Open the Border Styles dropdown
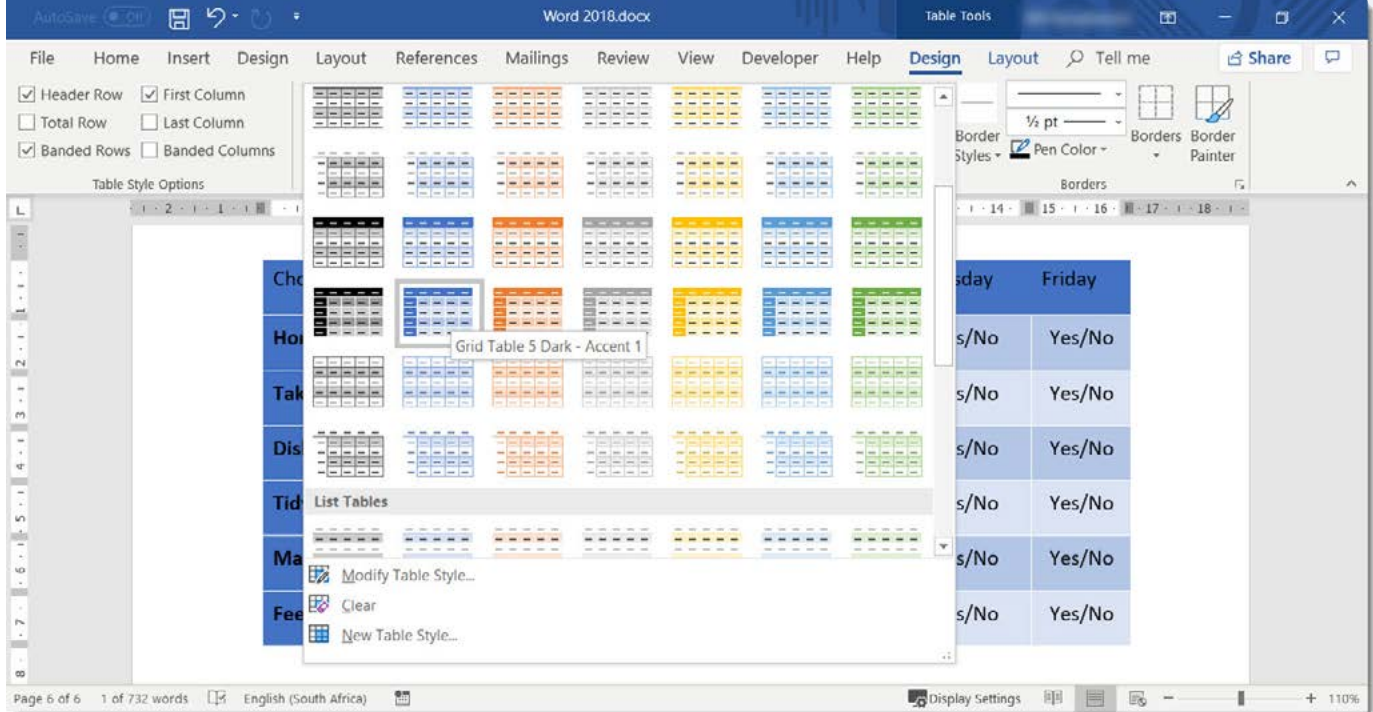This screenshot has width=1373, height=712. 976,146
